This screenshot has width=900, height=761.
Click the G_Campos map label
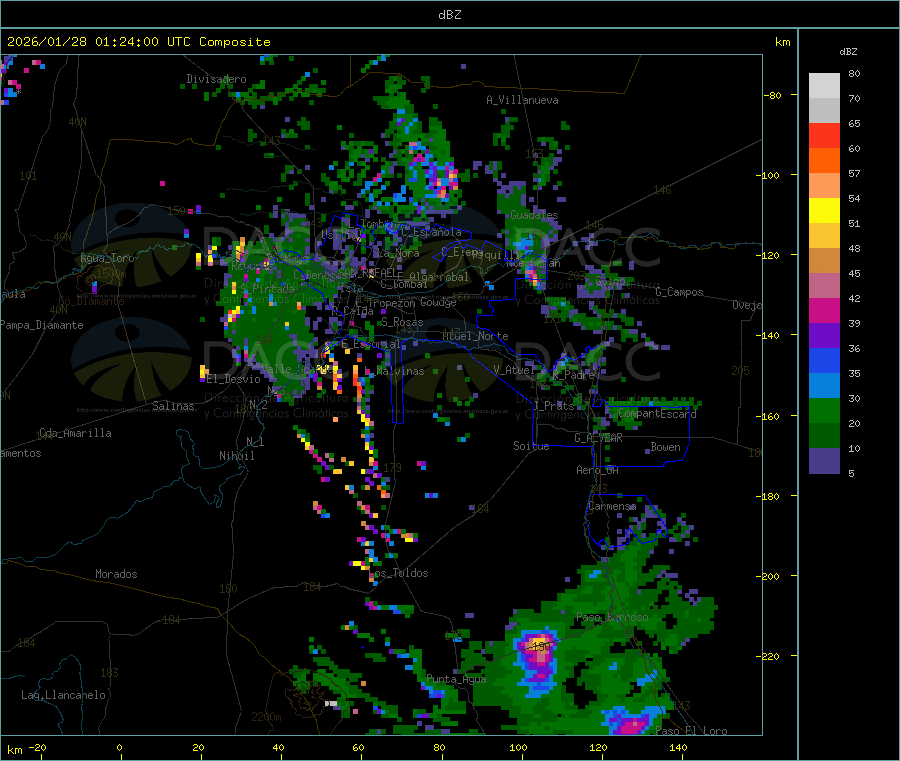click(x=679, y=293)
